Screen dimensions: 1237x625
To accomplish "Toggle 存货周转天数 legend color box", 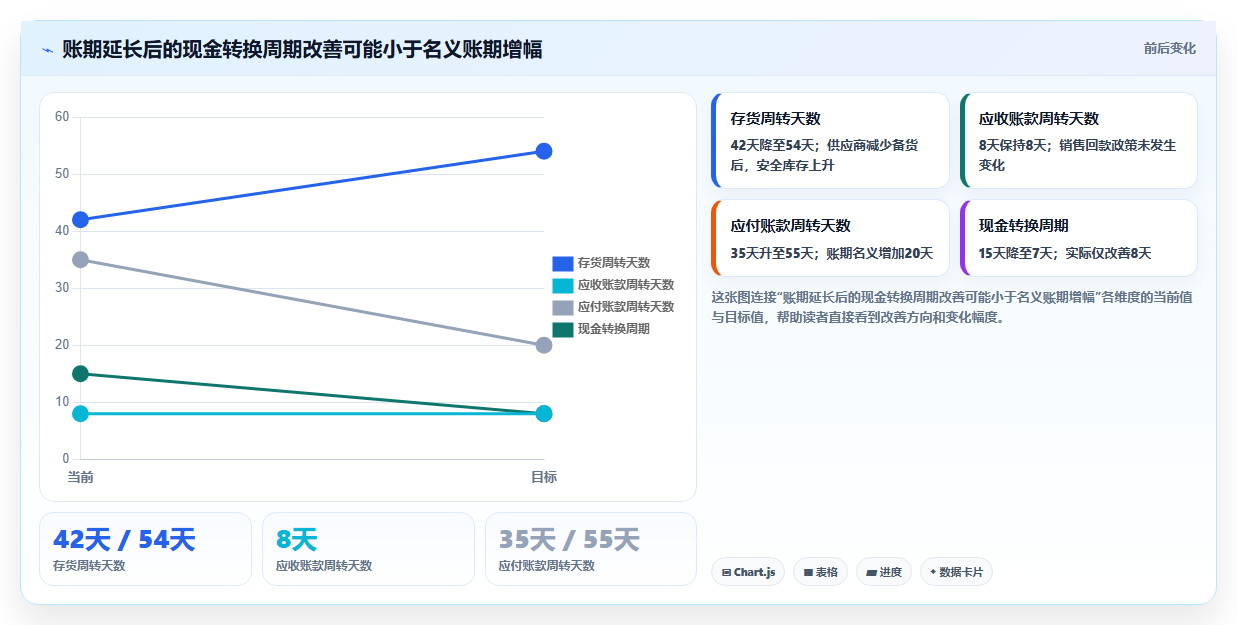I will [563, 263].
